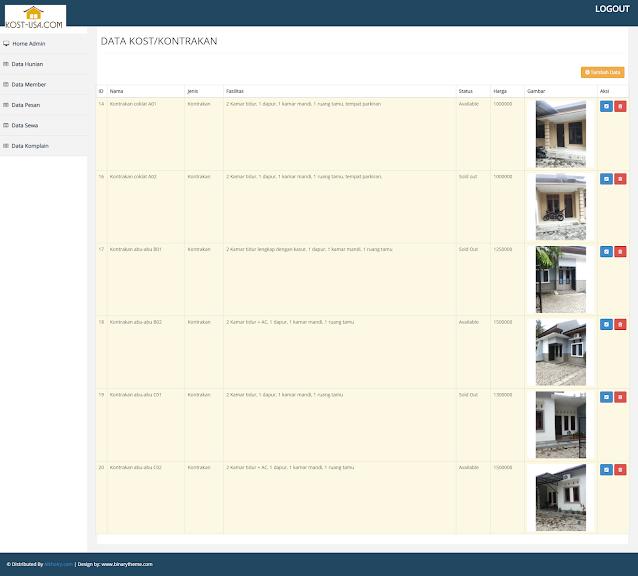638x576 pixels.
Task: Click the Tambah Data button
Action: click(x=602, y=72)
